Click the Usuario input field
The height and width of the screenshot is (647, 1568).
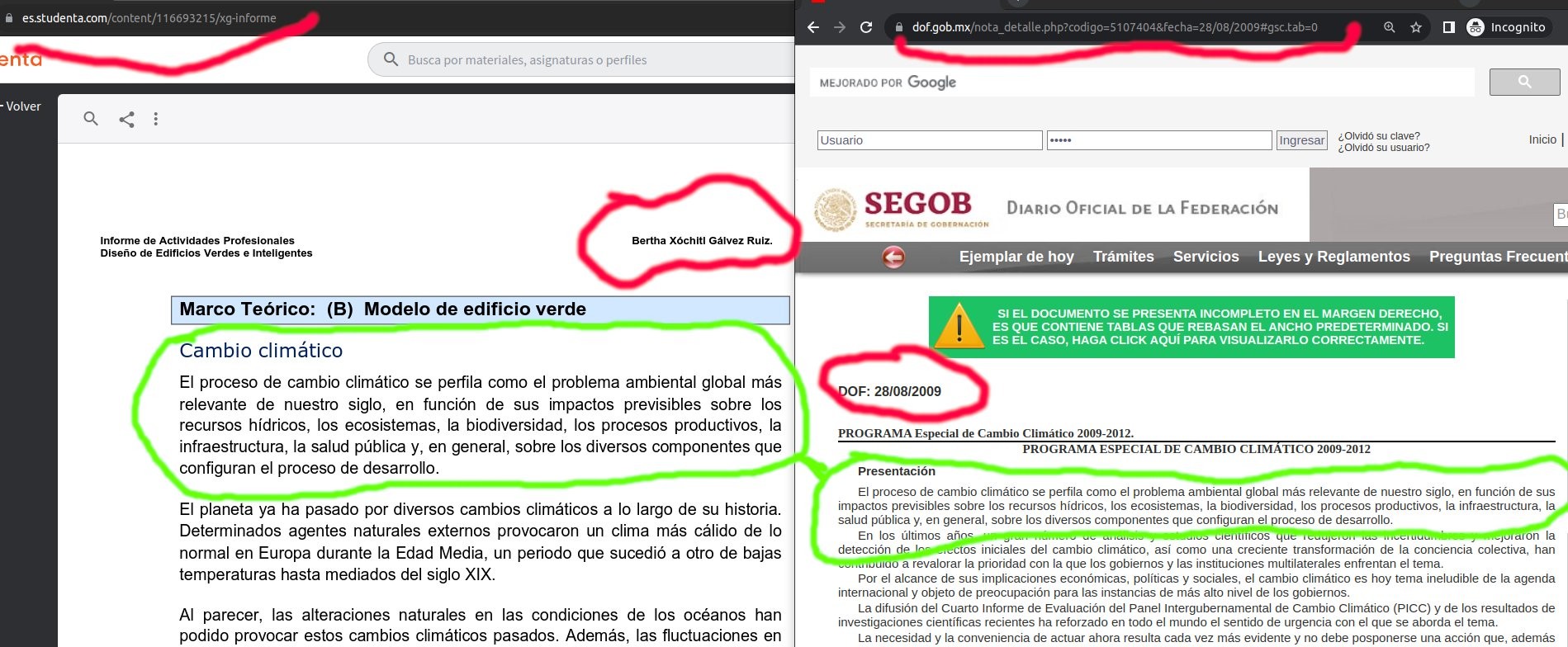(x=930, y=140)
